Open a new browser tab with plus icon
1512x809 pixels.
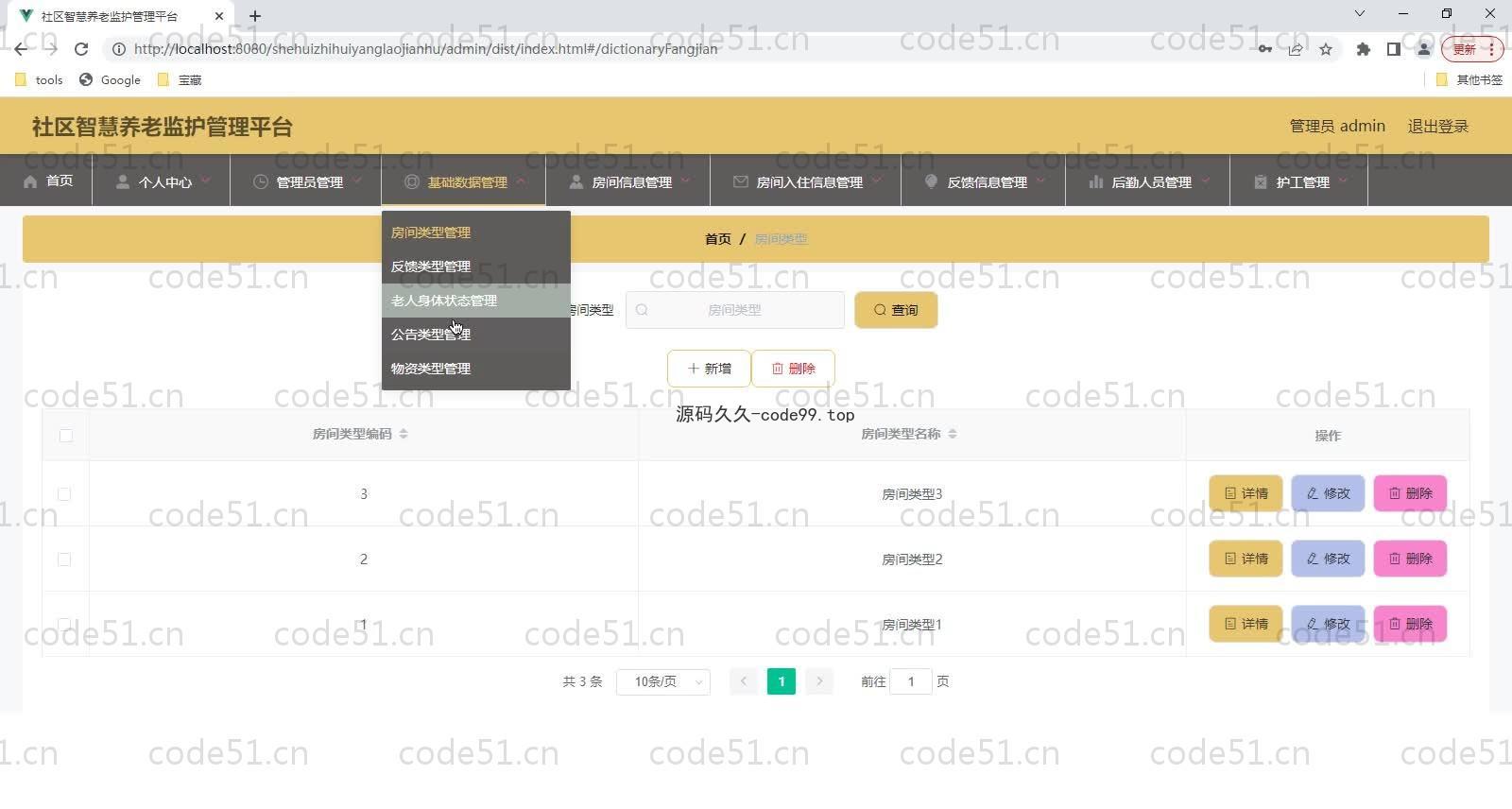255,16
